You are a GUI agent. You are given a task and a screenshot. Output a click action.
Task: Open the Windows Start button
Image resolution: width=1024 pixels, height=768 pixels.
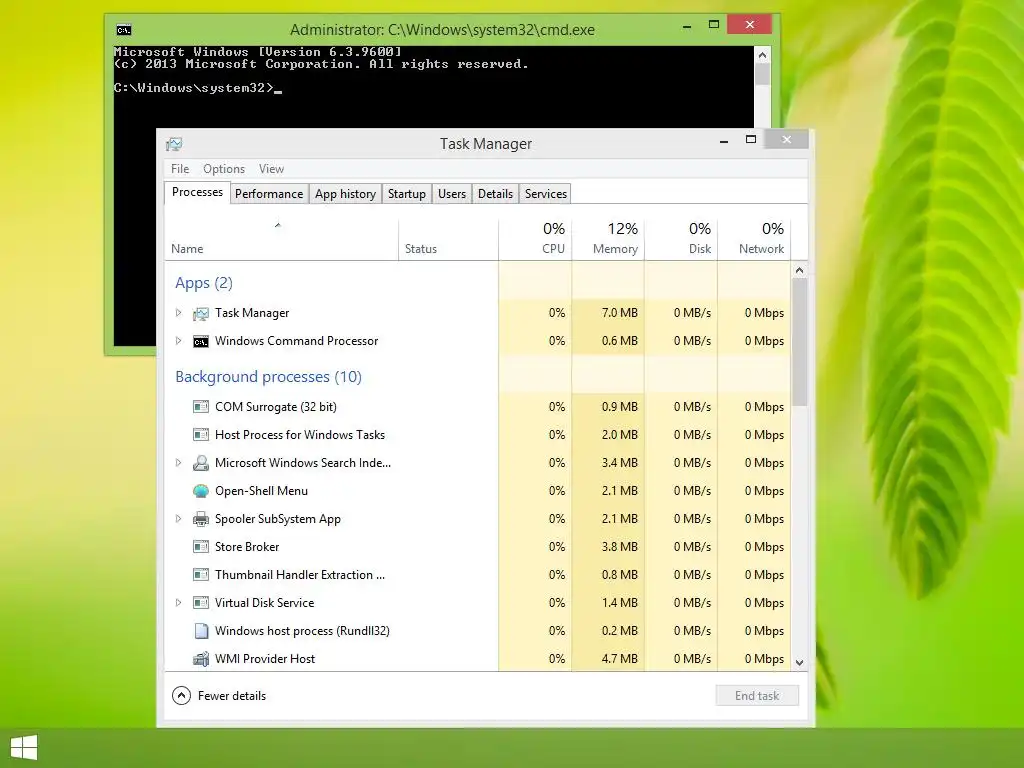coord(24,748)
